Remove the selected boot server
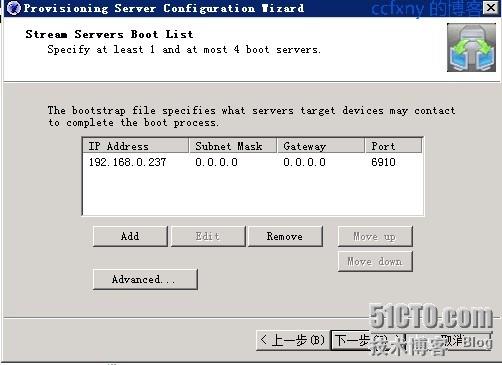Screen dimensions: 502x365 pyautogui.click(x=285, y=236)
